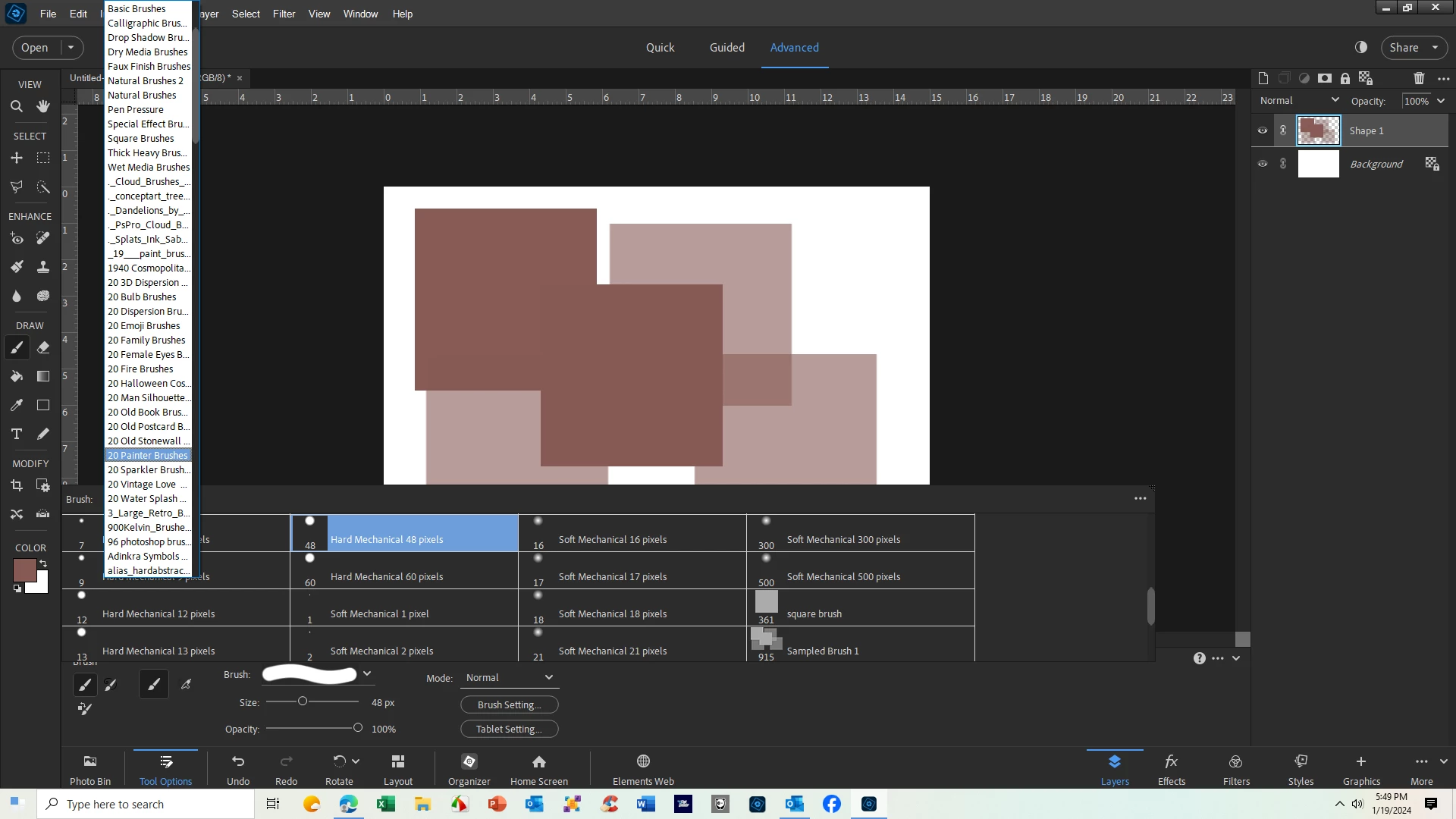This screenshot has height=819, width=1456.
Task: Select the Zoom tool in View
Action: pyautogui.click(x=16, y=107)
